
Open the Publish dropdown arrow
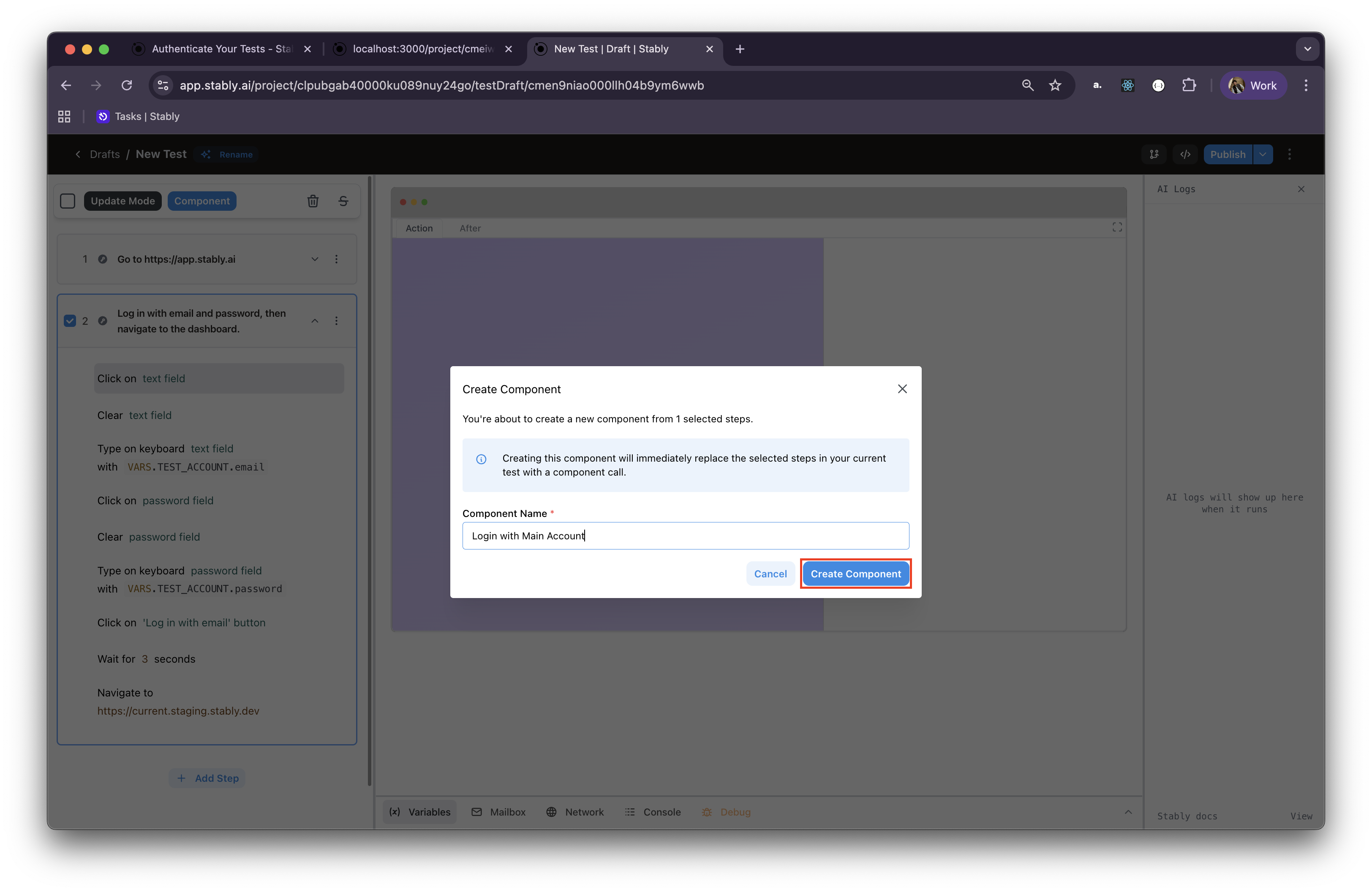pyautogui.click(x=1263, y=154)
